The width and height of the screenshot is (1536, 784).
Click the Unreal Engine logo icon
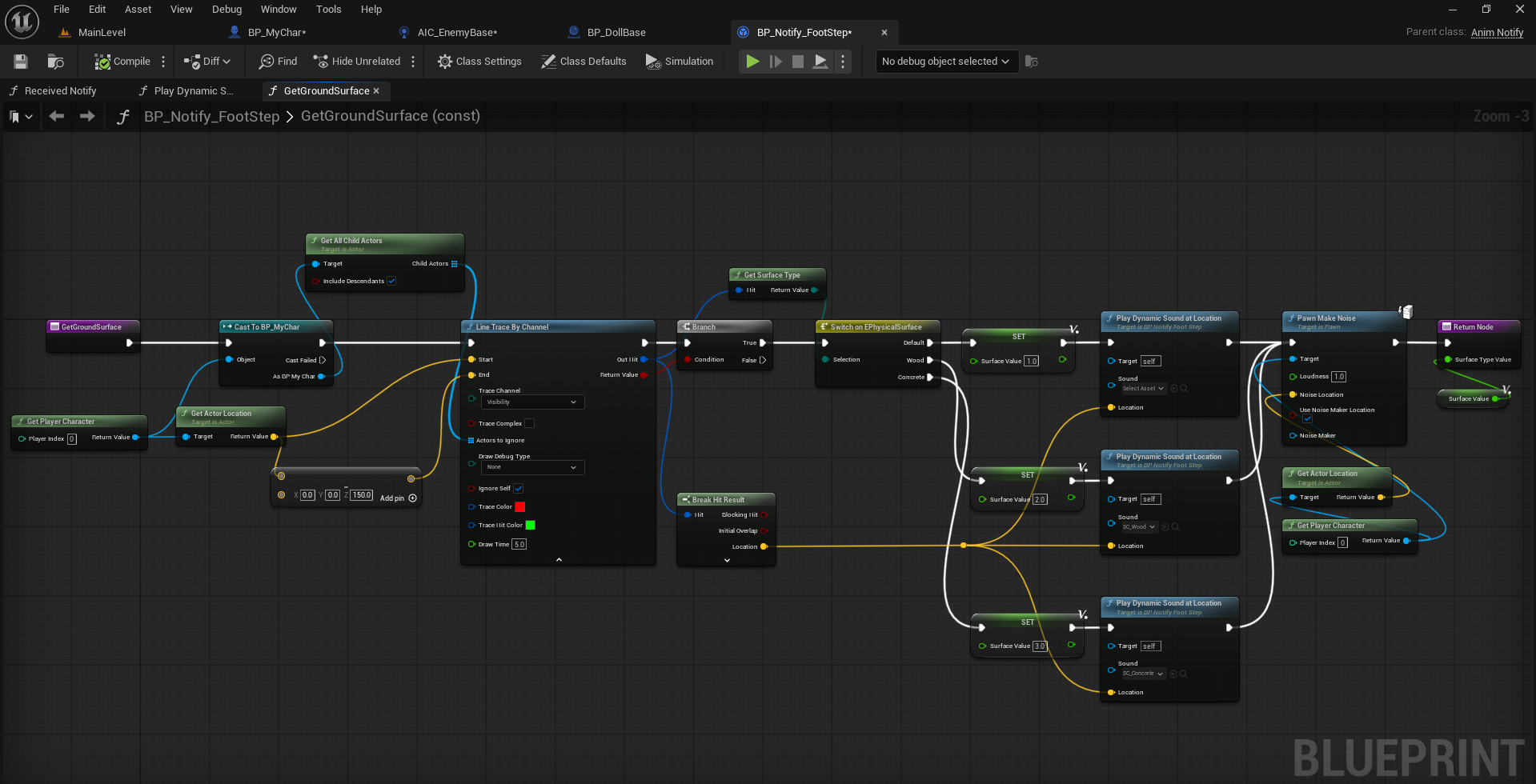[22, 22]
